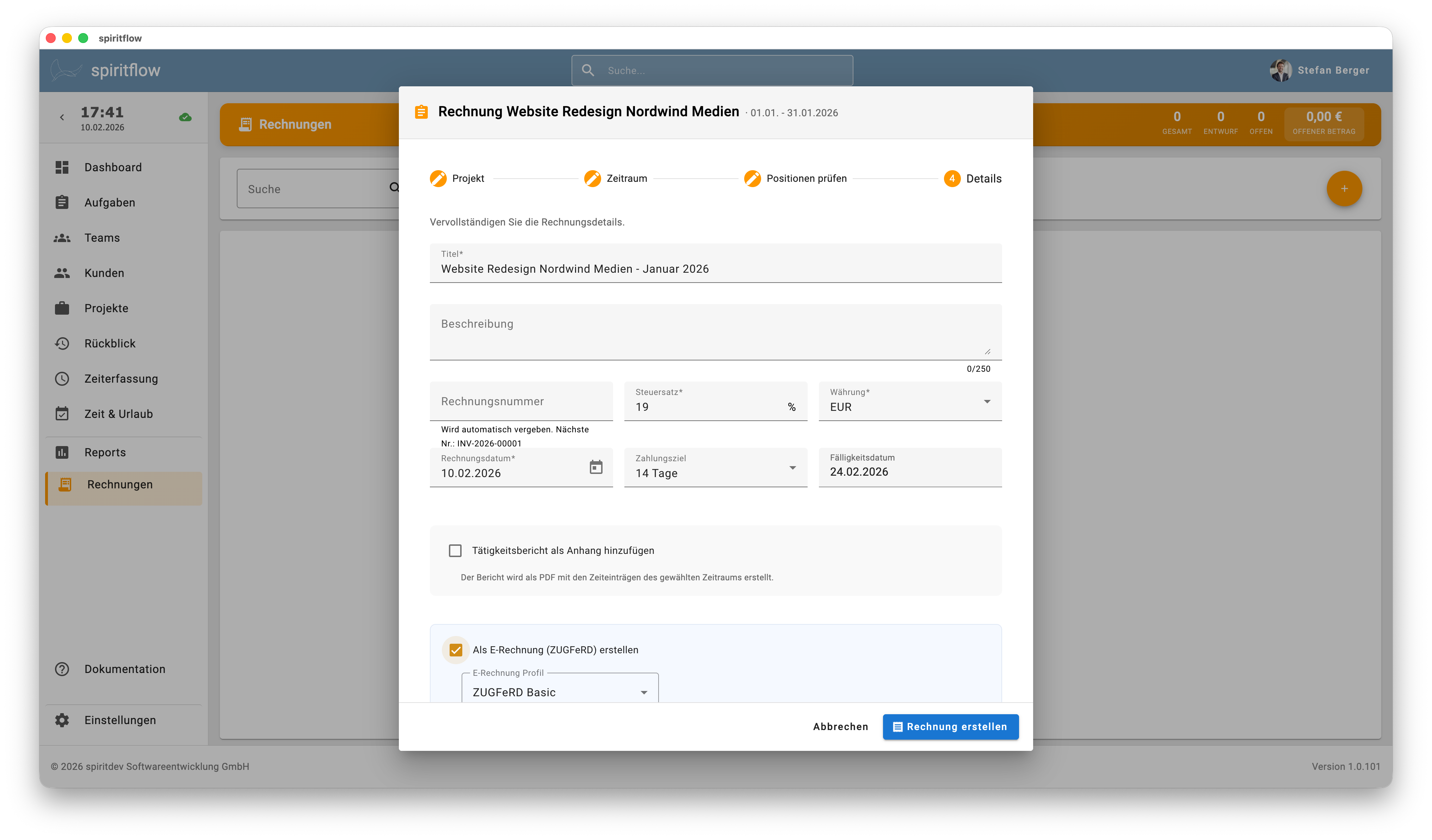Click the Projekt step pencil icon
The image size is (1432, 840).
[438, 178]
